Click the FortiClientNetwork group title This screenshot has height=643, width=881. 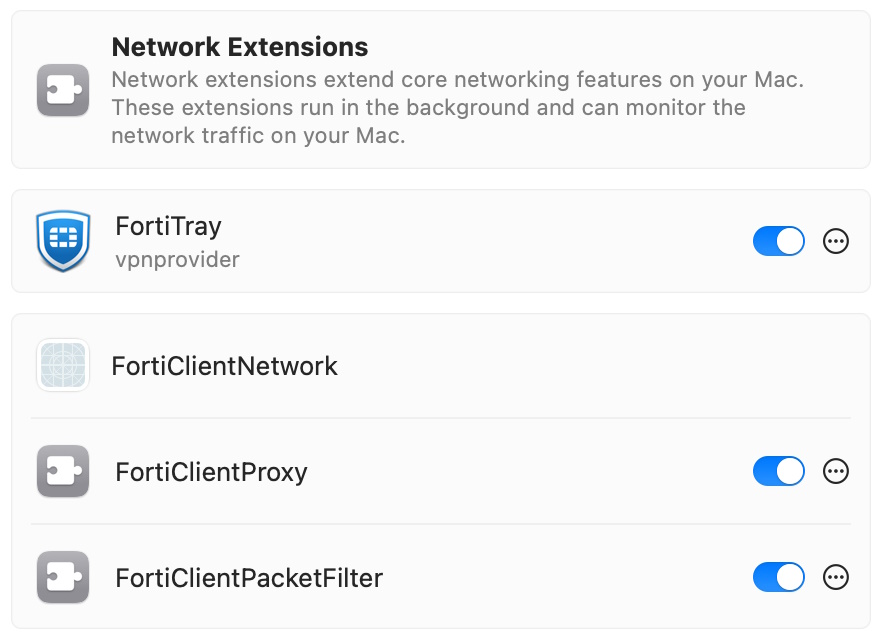[x=224, y=366]
